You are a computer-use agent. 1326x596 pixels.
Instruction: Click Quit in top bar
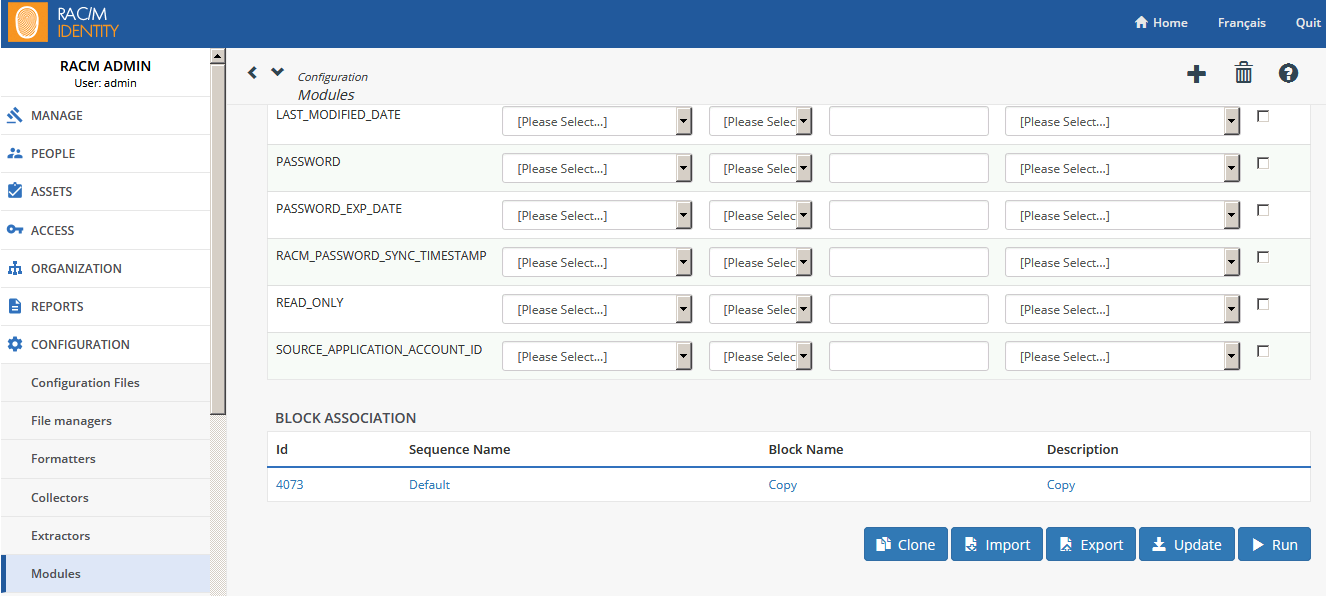[1308, 23]
